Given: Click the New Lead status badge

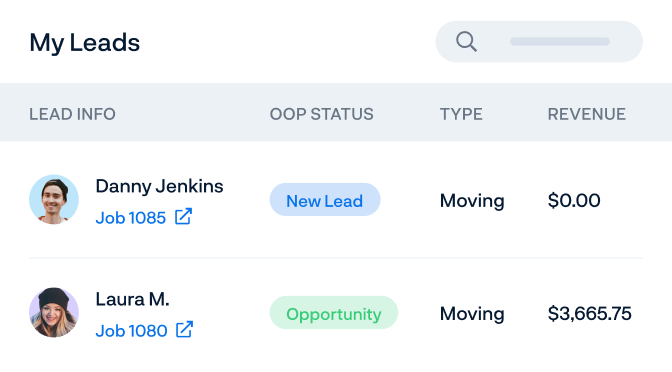Looking at the screenshot, I should click(x=325, y=200).
